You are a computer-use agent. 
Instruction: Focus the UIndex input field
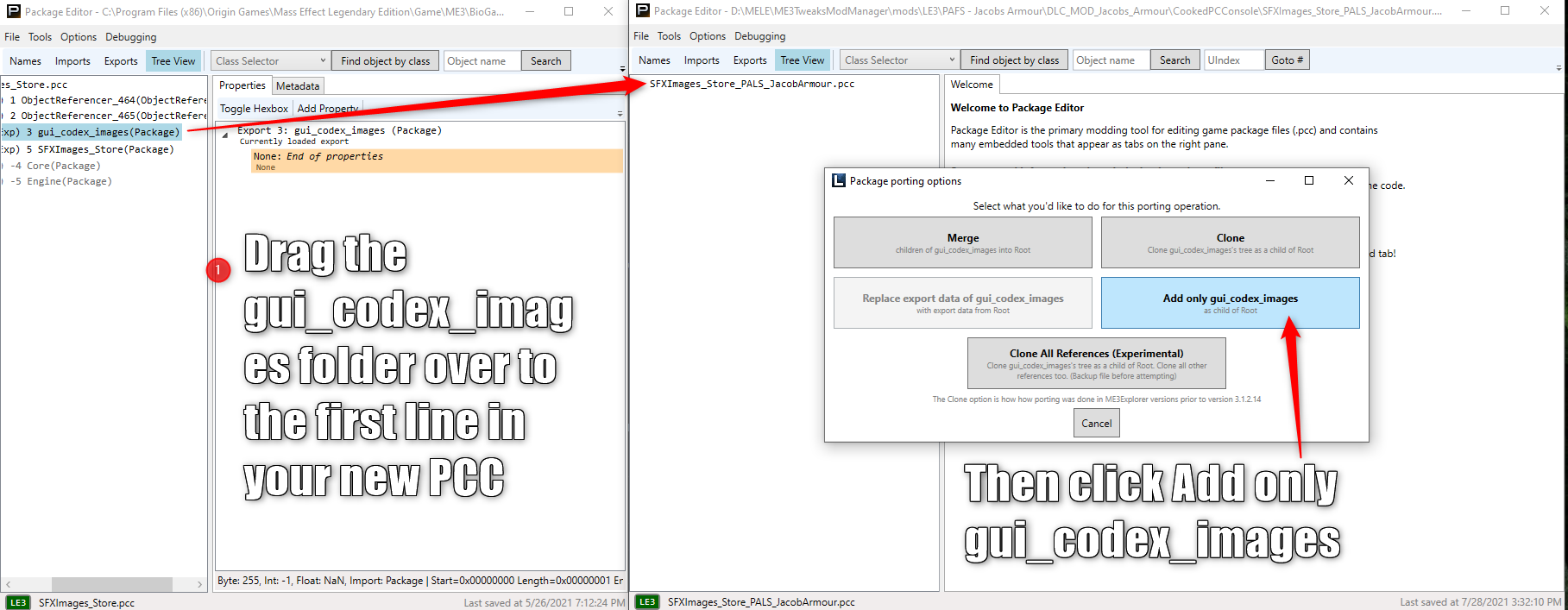click(1234, 60)
